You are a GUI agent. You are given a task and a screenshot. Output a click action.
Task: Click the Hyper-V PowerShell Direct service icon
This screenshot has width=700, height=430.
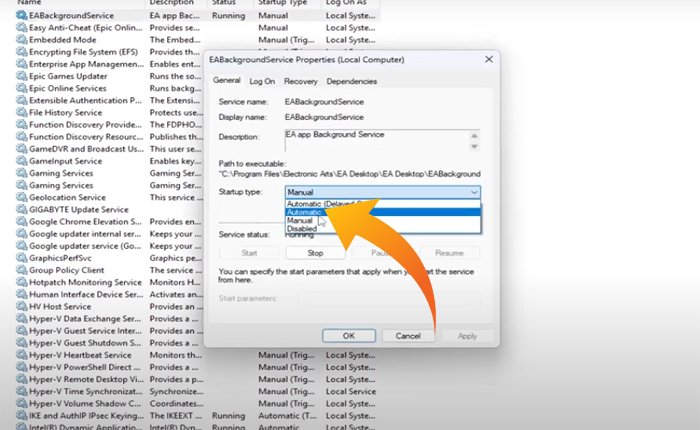(x=21, y=367)
